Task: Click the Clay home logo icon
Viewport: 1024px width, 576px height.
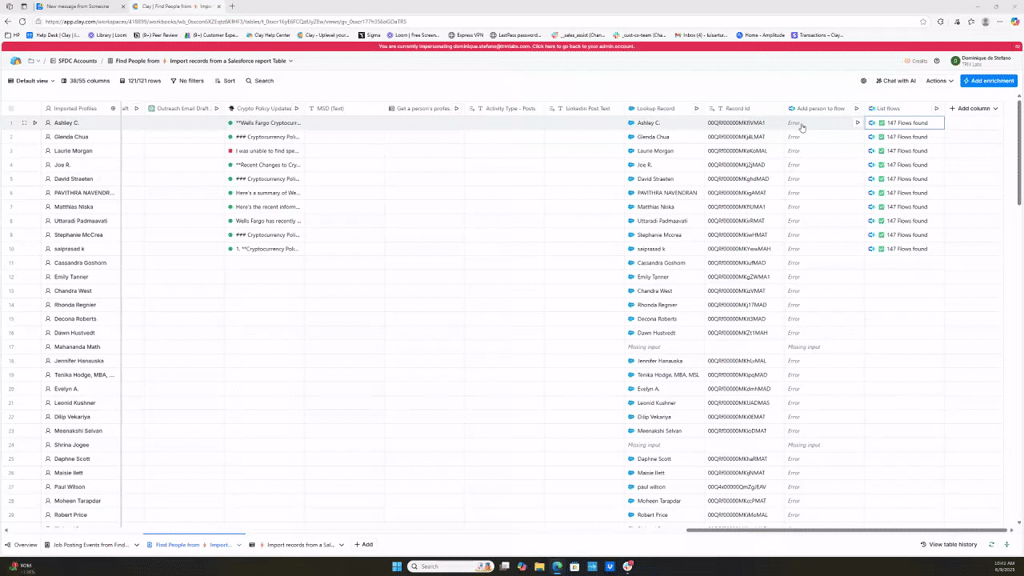Action: 15,61
